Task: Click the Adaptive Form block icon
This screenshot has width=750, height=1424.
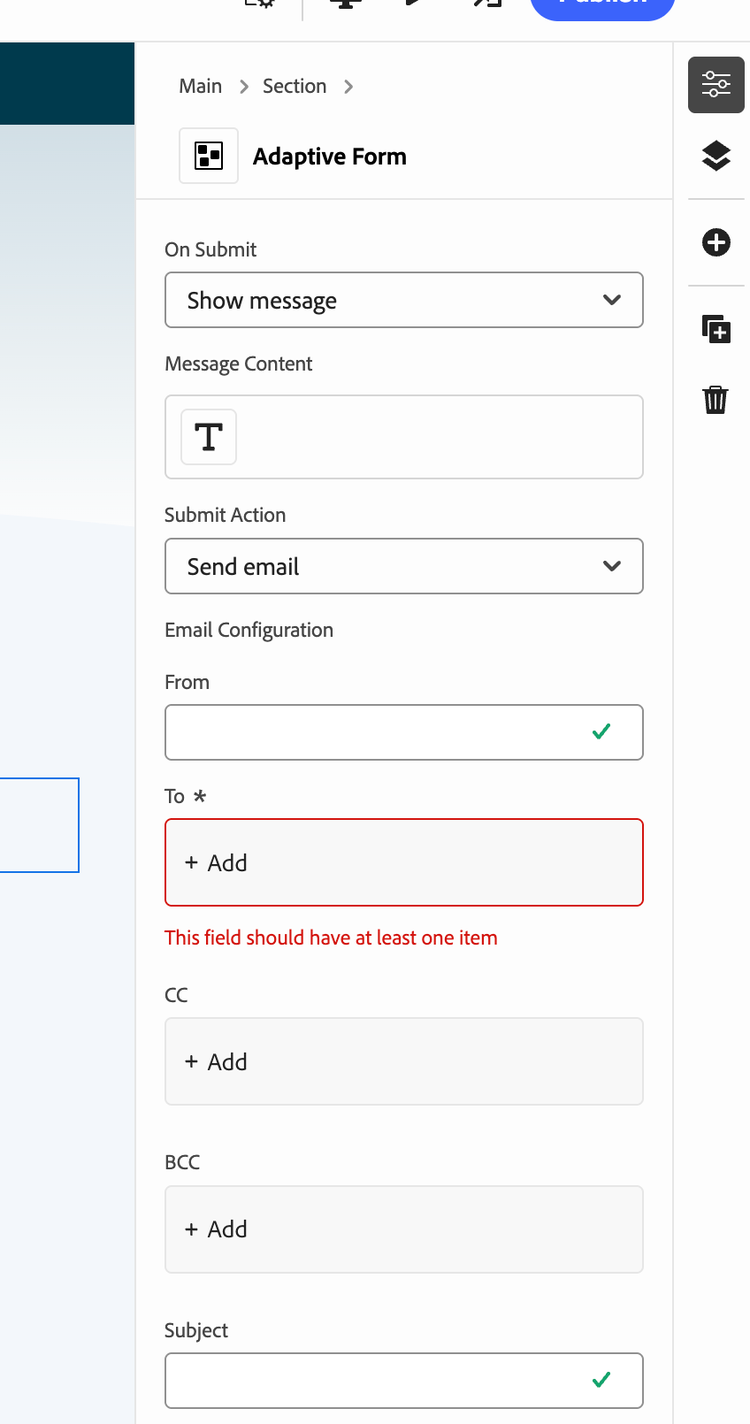Action: pyautogui.click(x=209, y=156)
